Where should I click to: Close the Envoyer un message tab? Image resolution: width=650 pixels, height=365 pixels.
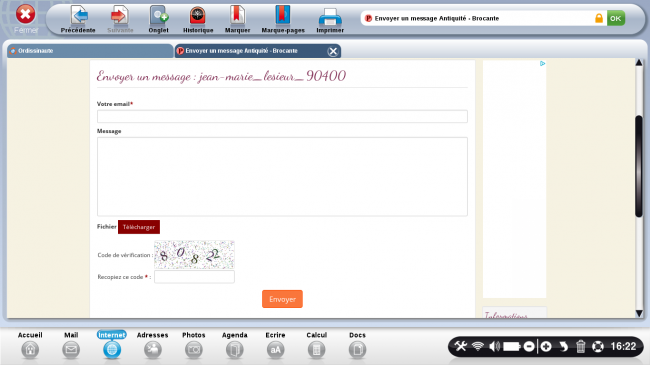332,51
